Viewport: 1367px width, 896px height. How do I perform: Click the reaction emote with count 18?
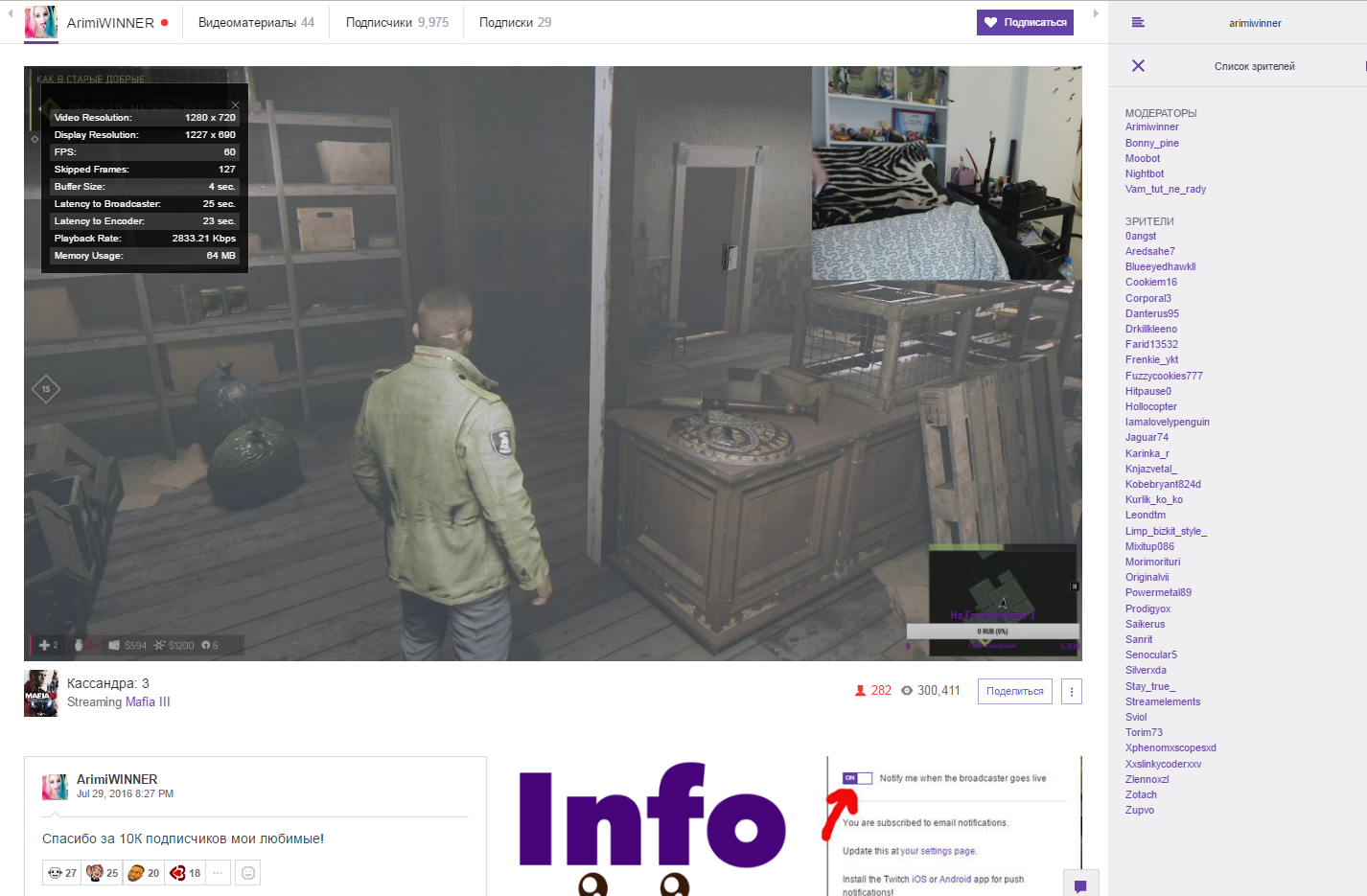pos(184,873)
